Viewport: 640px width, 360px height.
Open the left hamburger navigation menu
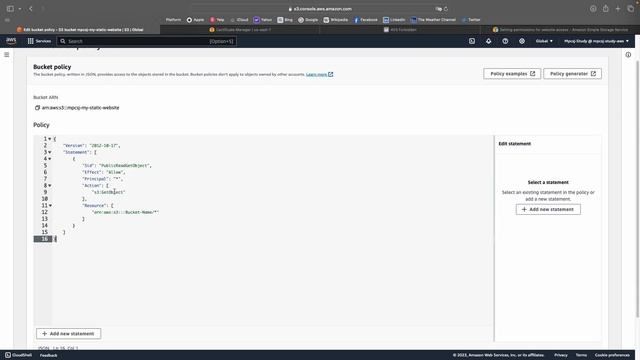point(7,55)
